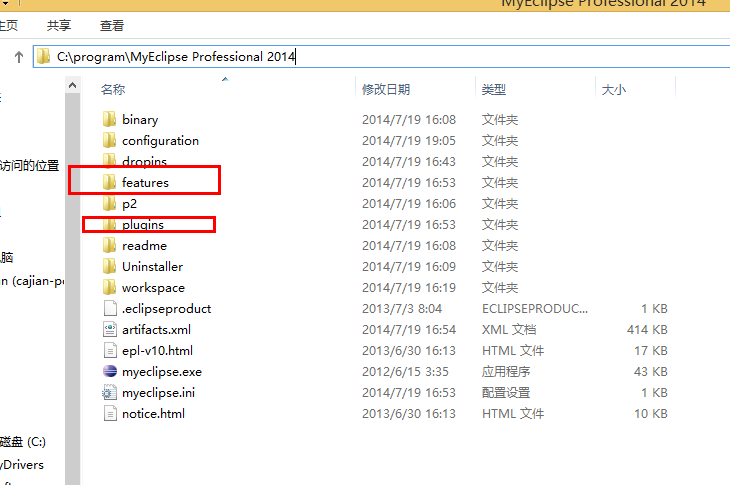Screen dimensions: 730x485
Task: Click the folder icon in address bar
Action: 43,56
